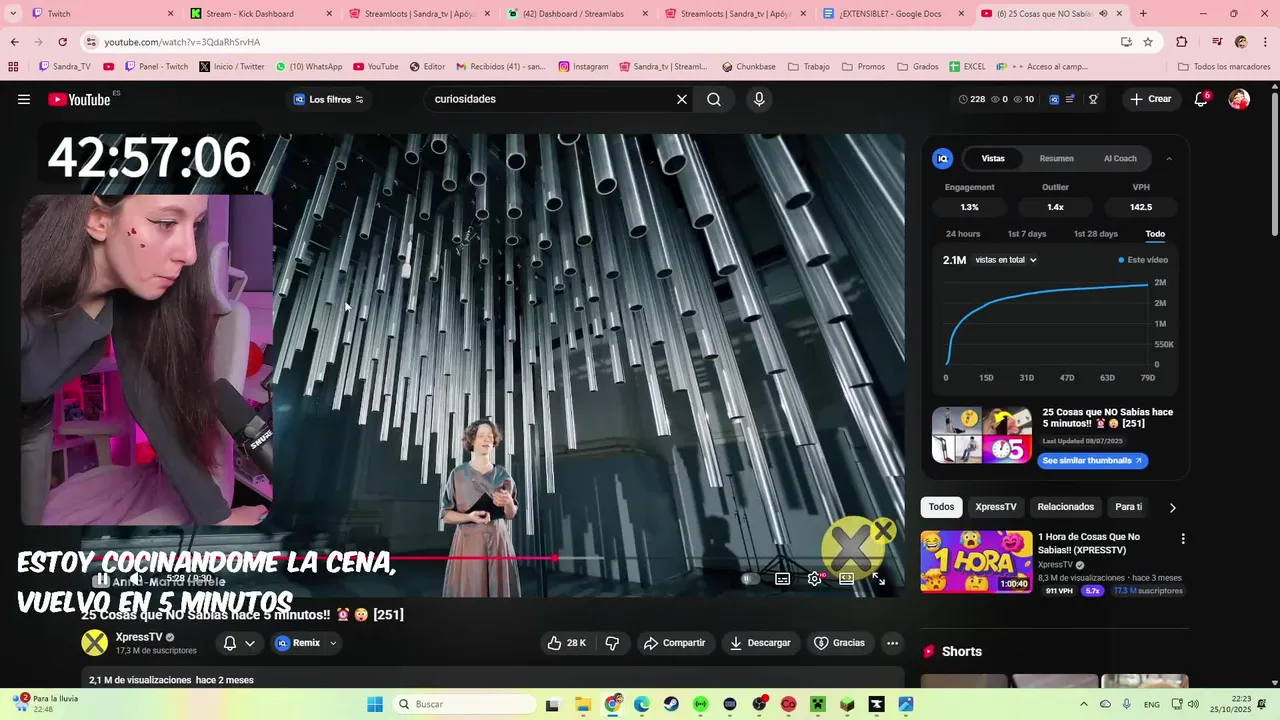The image size is (1280, 720).
Task: Start voice search with the microphone
Action: (759, 99)
